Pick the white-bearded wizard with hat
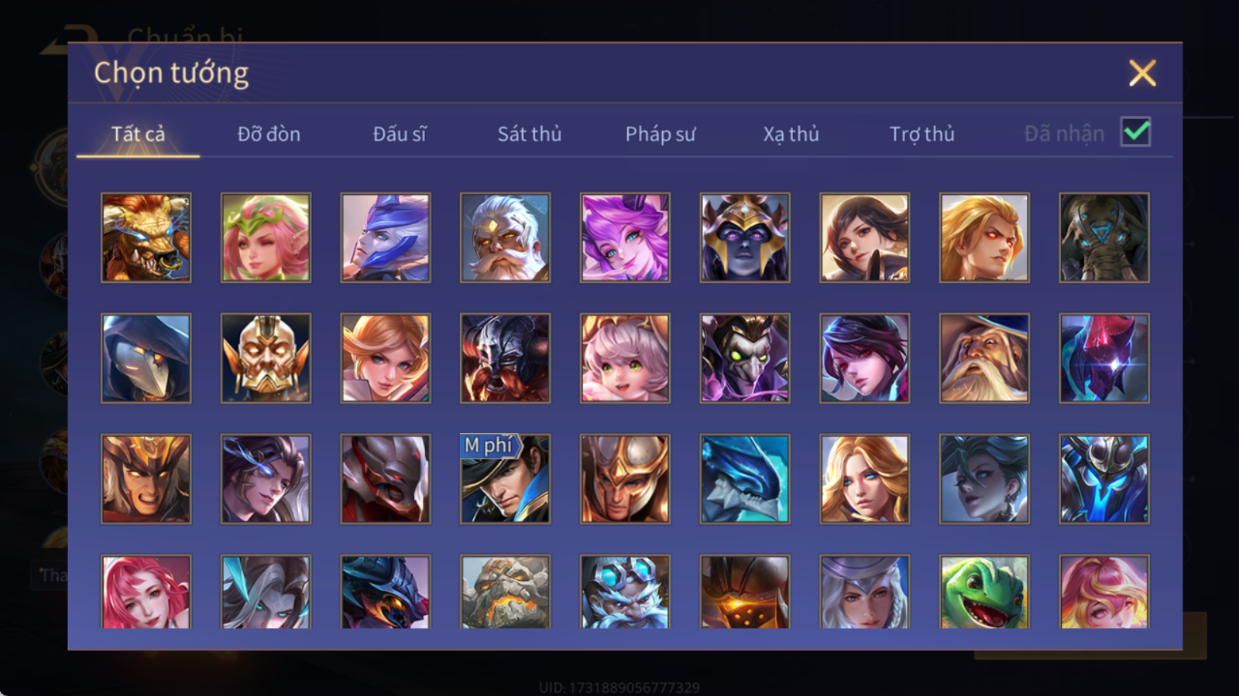 984,358
